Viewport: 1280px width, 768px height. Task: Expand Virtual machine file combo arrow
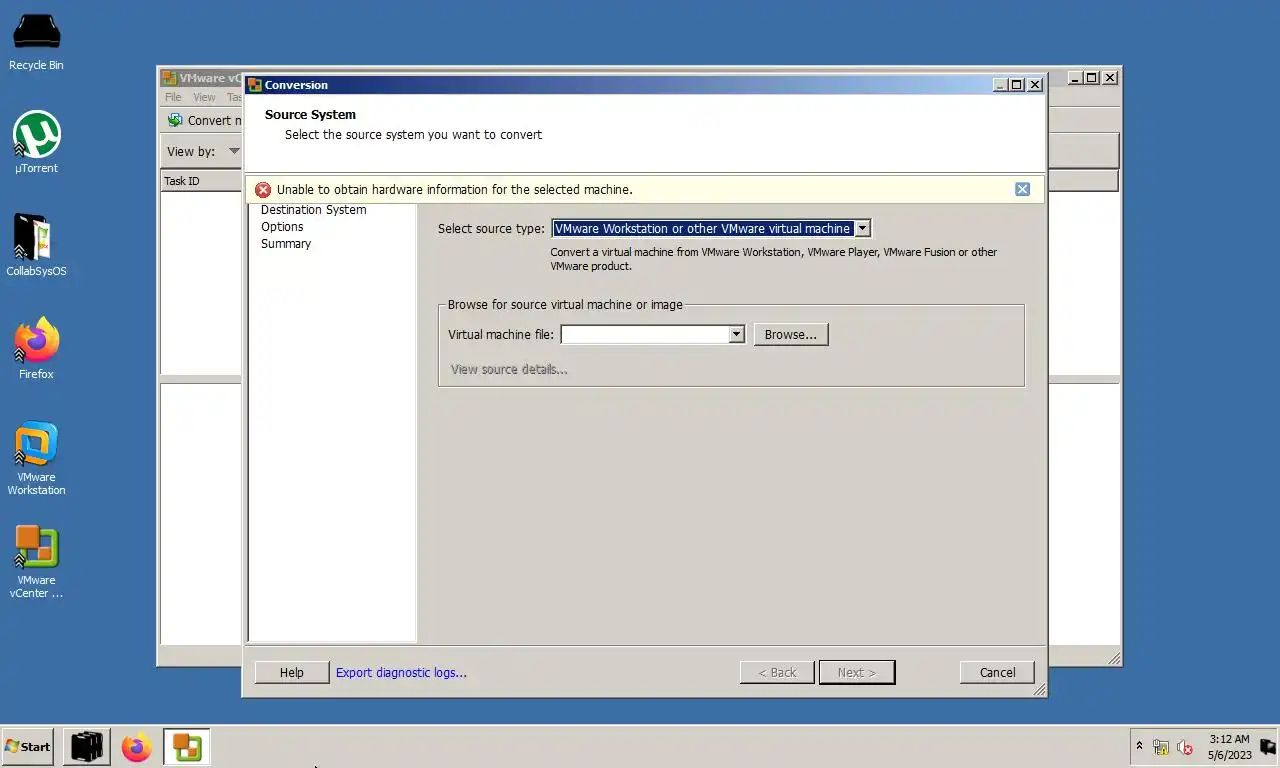tap(737, 334)
